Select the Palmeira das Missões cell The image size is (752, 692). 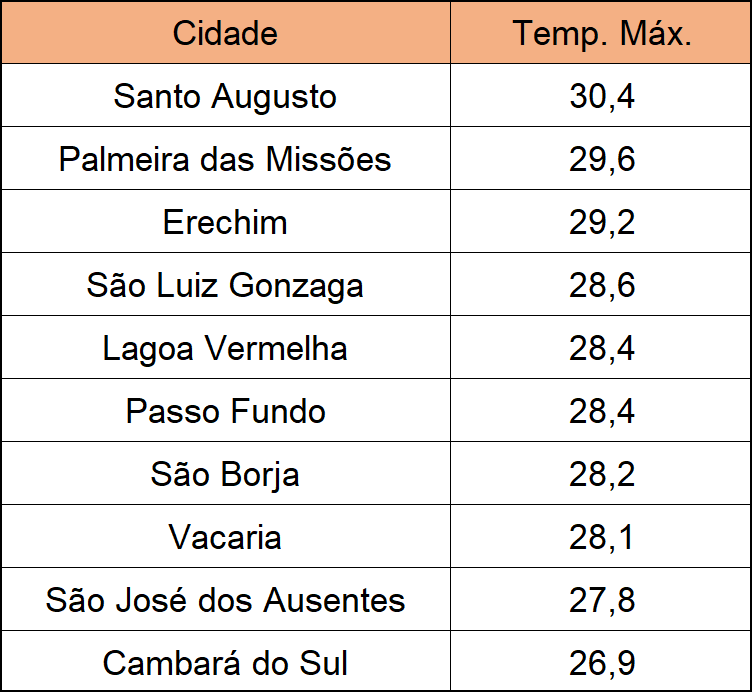(225, 158)
